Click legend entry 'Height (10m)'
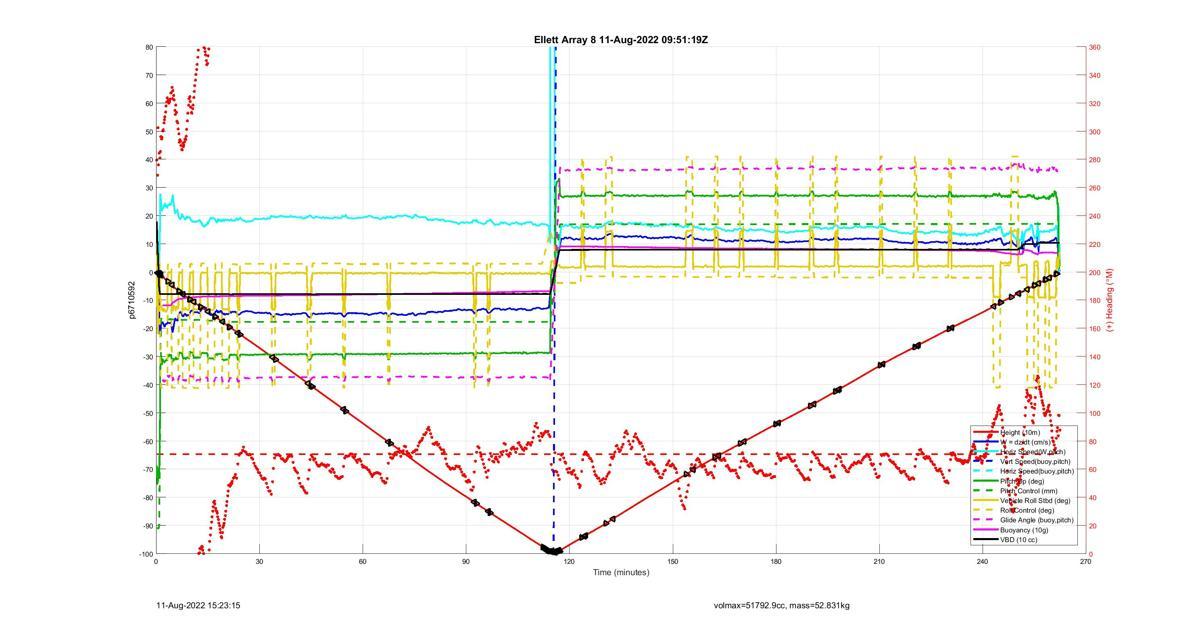 pos(1020,433)
